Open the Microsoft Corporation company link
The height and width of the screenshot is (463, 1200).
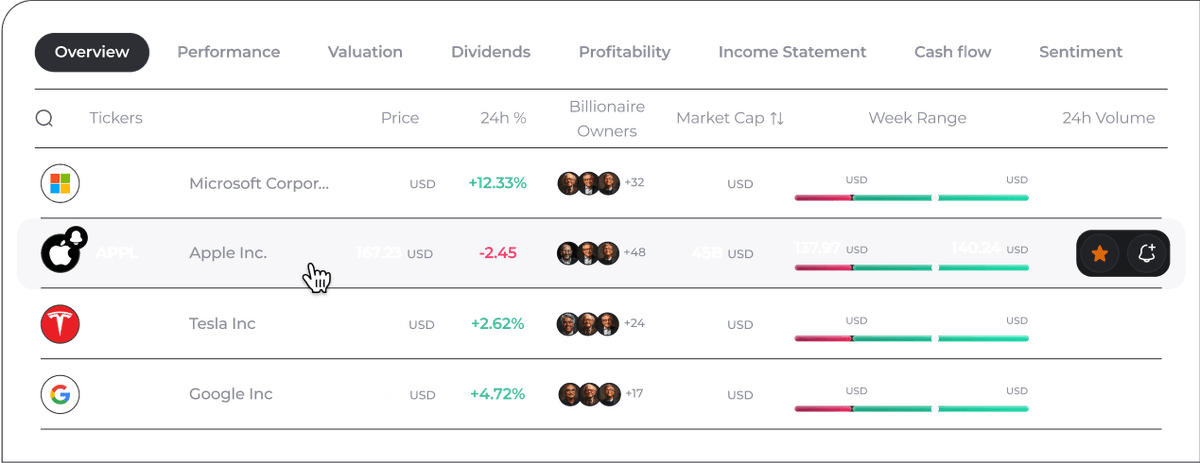(x=258, y=183)
